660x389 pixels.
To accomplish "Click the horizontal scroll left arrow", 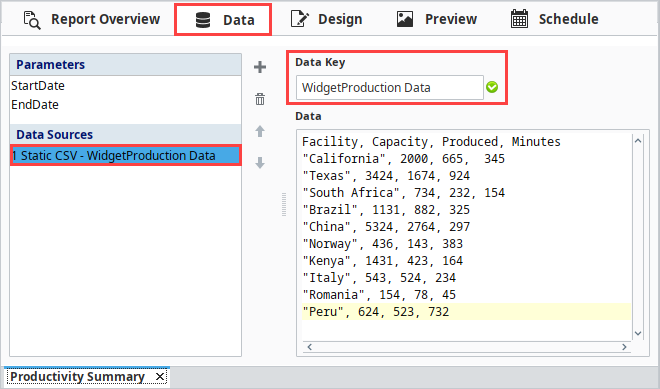I will pos(309,347).
